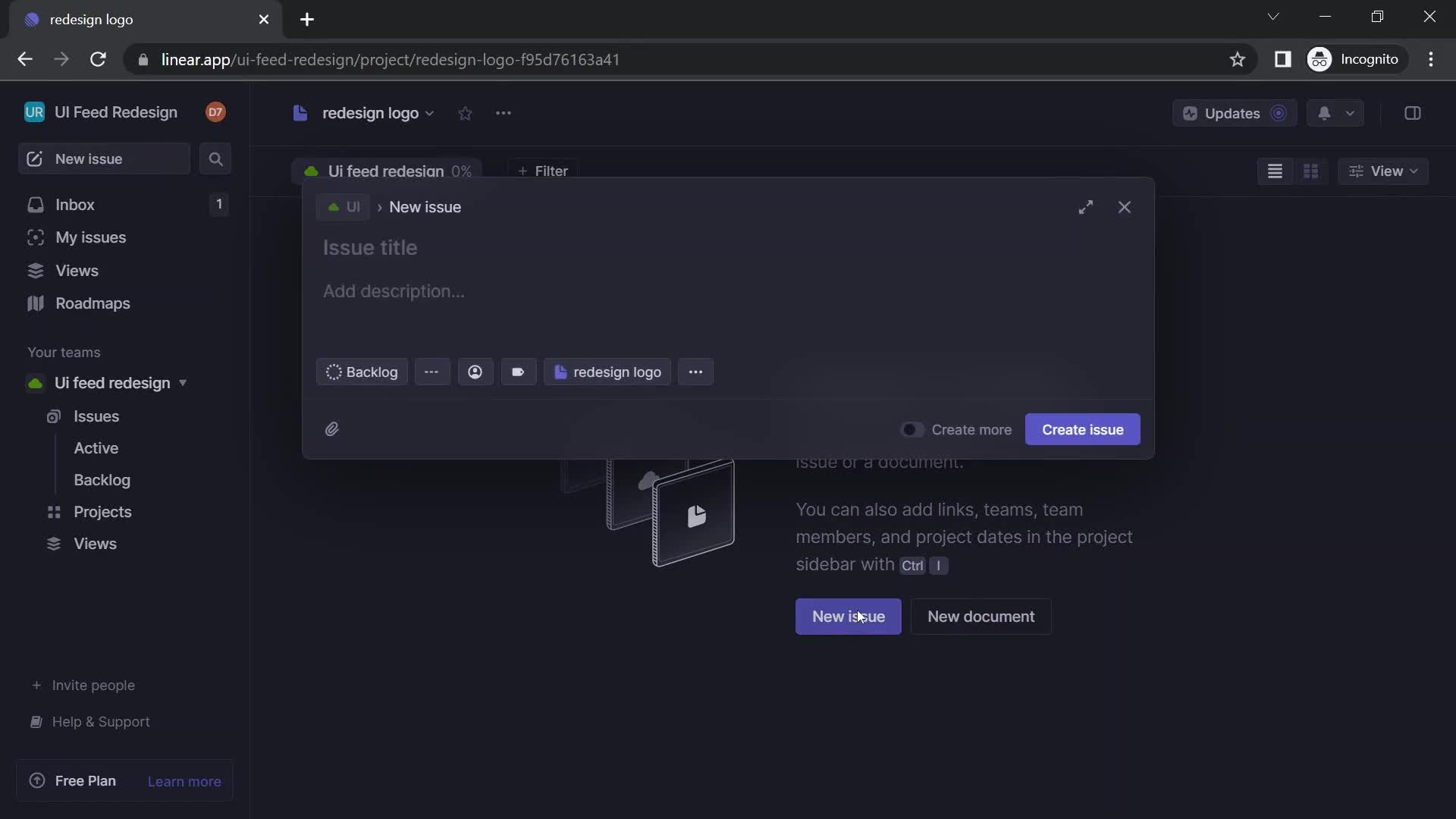
Task: Click the Issue title input field
Action: click(727, 248)
